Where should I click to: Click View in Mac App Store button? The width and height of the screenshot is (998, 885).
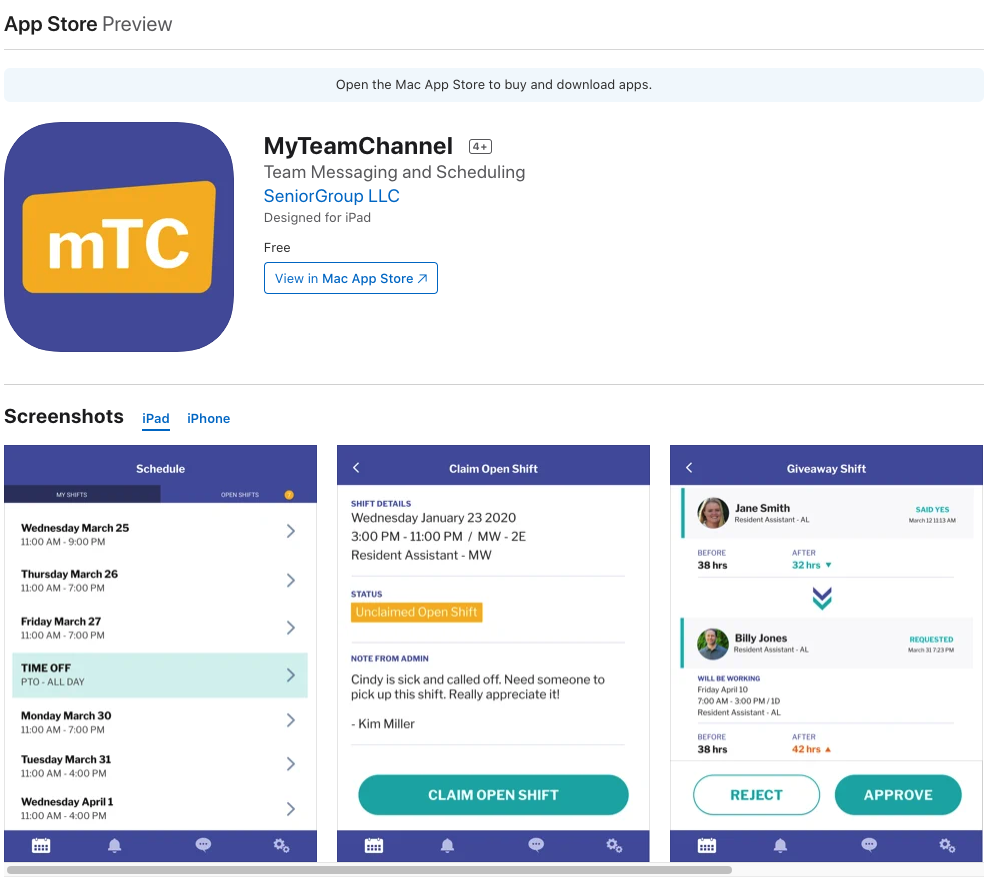351,278
